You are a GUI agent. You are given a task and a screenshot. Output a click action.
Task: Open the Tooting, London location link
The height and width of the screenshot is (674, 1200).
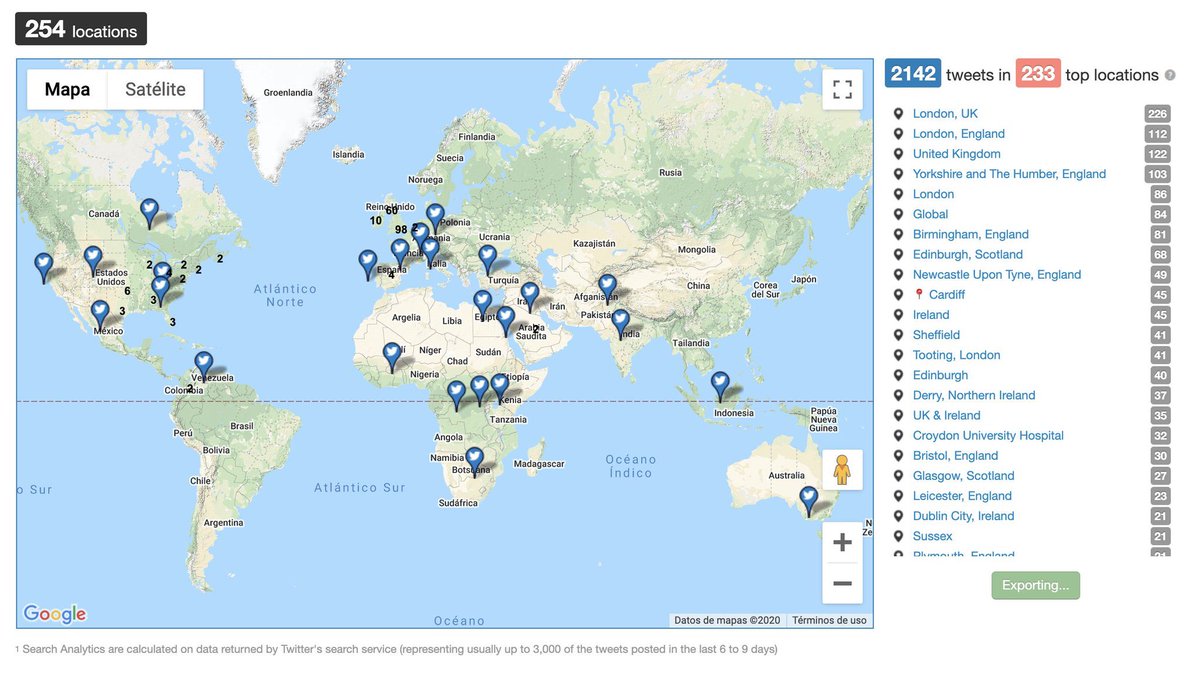click(956, 355)
